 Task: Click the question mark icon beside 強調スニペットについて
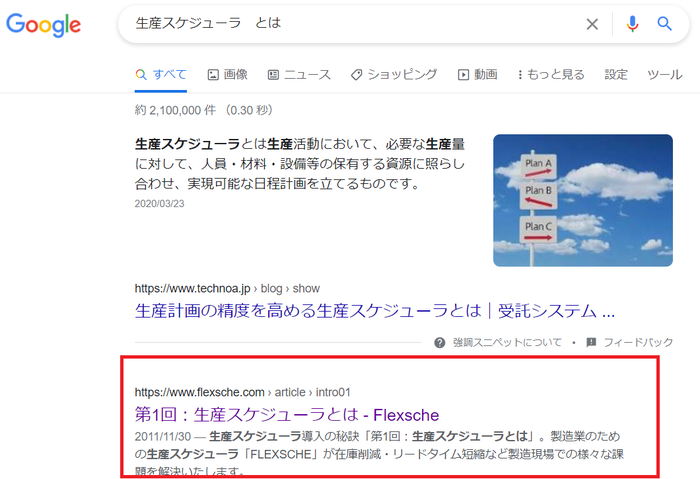[x=440, y=343]
